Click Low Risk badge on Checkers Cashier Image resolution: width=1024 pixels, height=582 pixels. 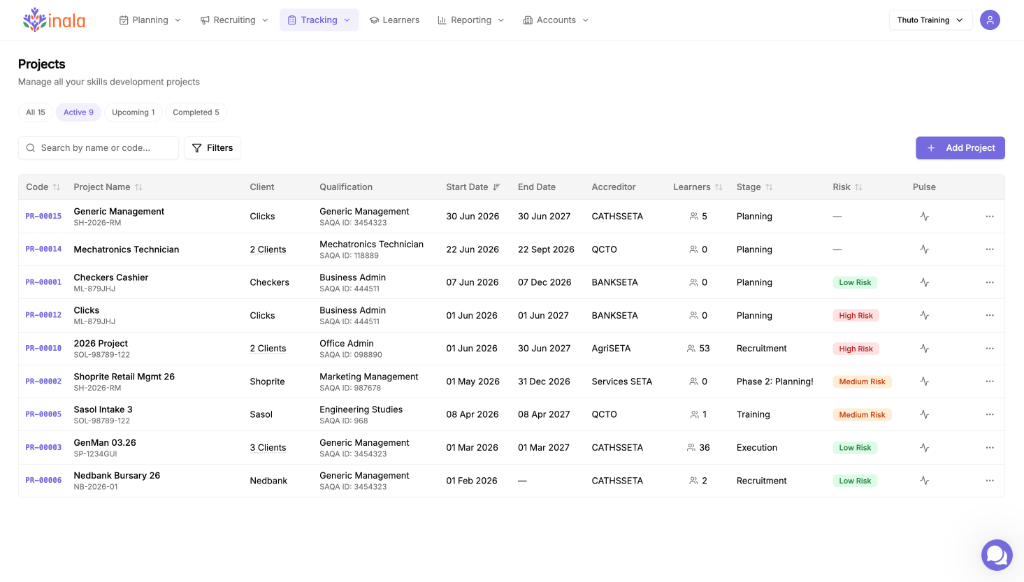pos(855,282)
